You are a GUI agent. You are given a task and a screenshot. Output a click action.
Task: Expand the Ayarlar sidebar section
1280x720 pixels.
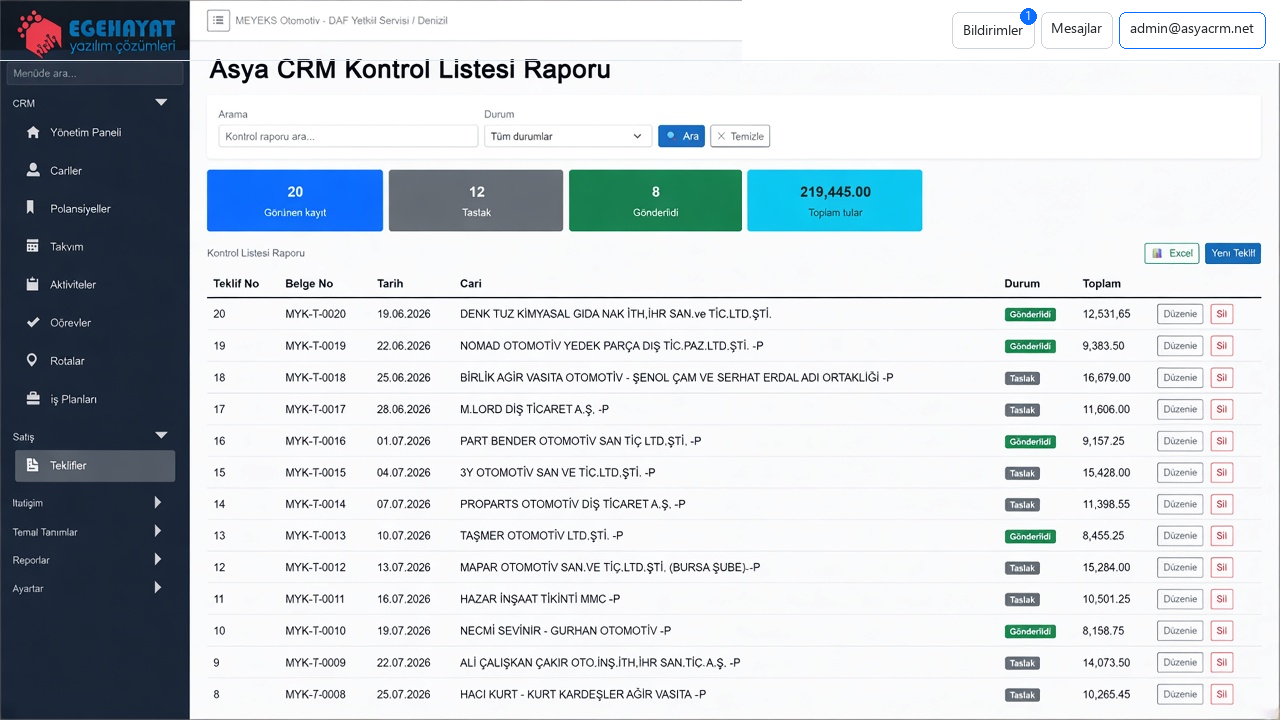coord(158,588)
